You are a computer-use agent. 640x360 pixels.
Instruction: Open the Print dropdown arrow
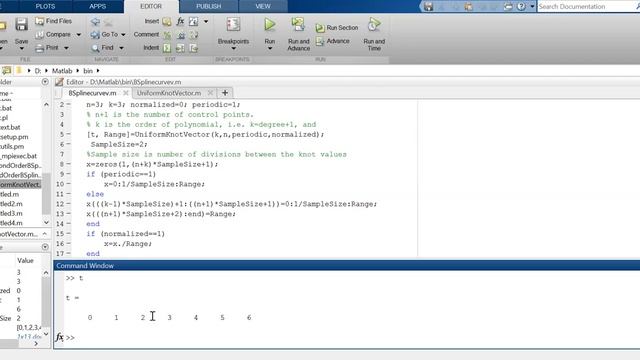coord(66,48)
